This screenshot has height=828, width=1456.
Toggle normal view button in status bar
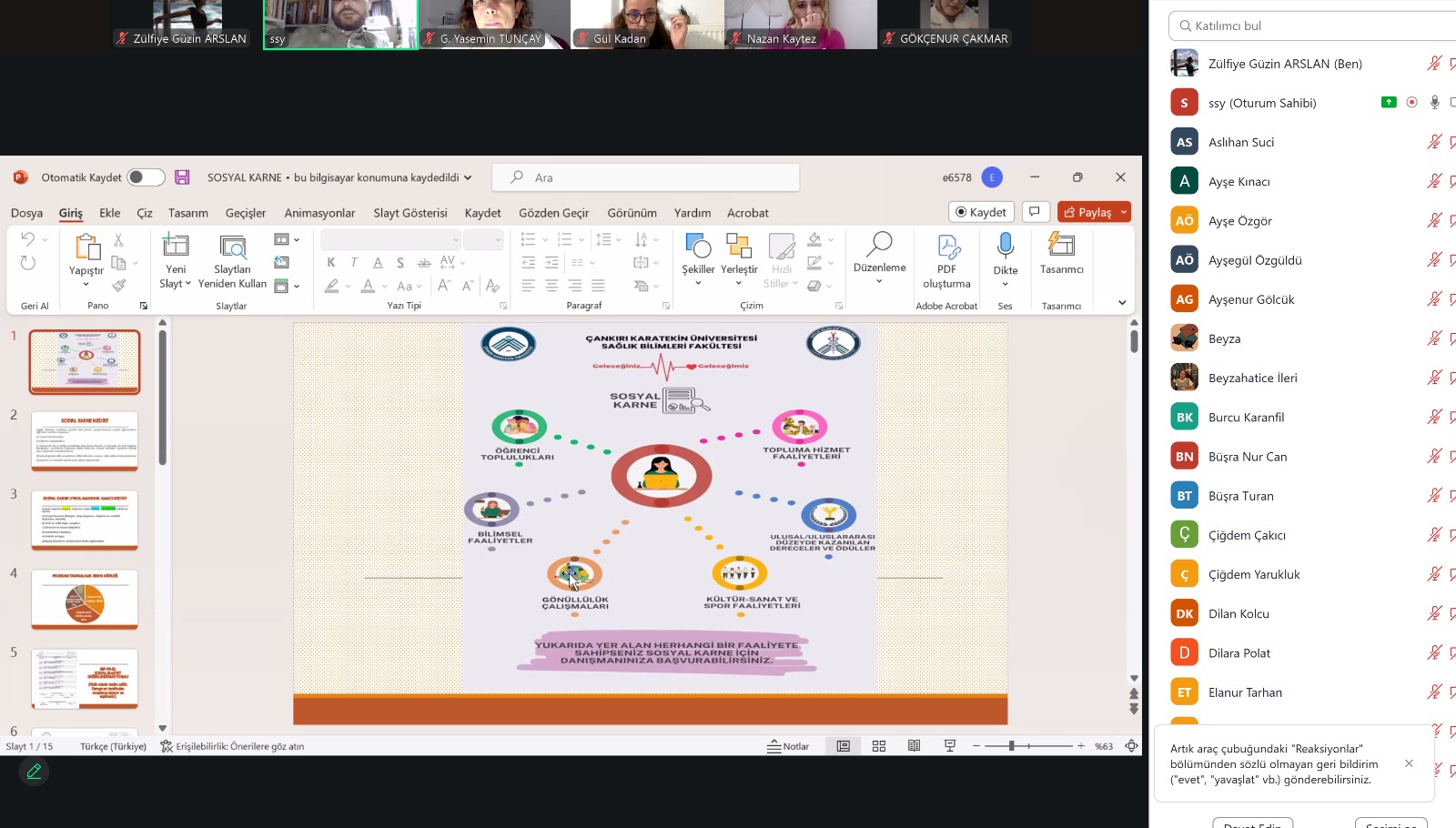[844, 746]
